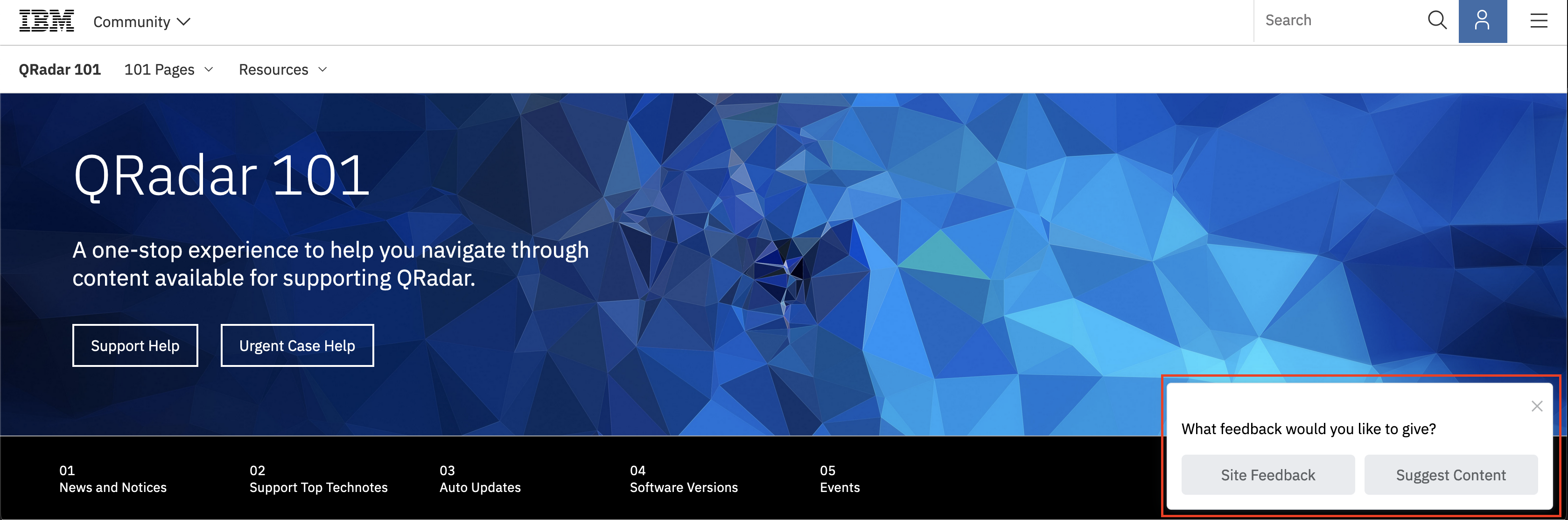The width and height of the screenshot is (1568, 520).
Task: Jump to 01 News and Notices
Action: (x=112, y=478)
